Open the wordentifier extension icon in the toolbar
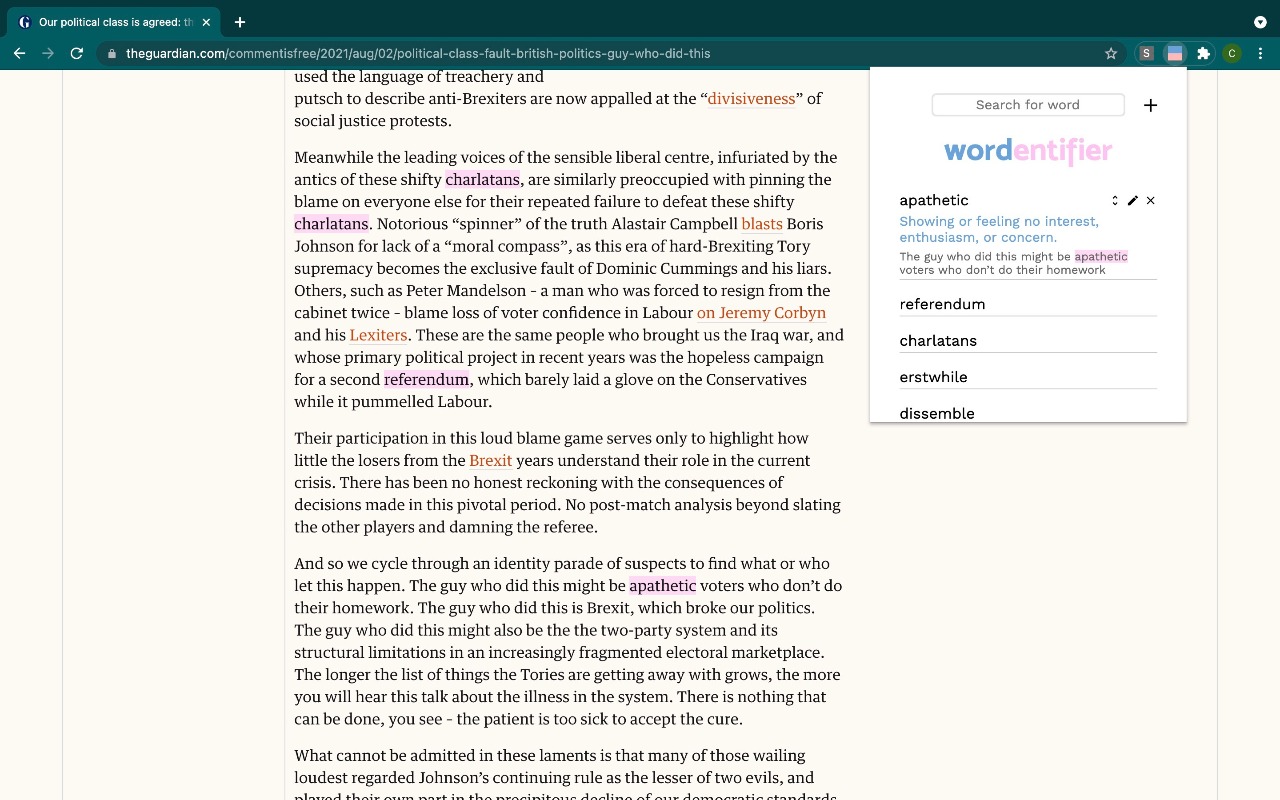1280x800 pixels. pyautogui.click(x=1174, y=52)
